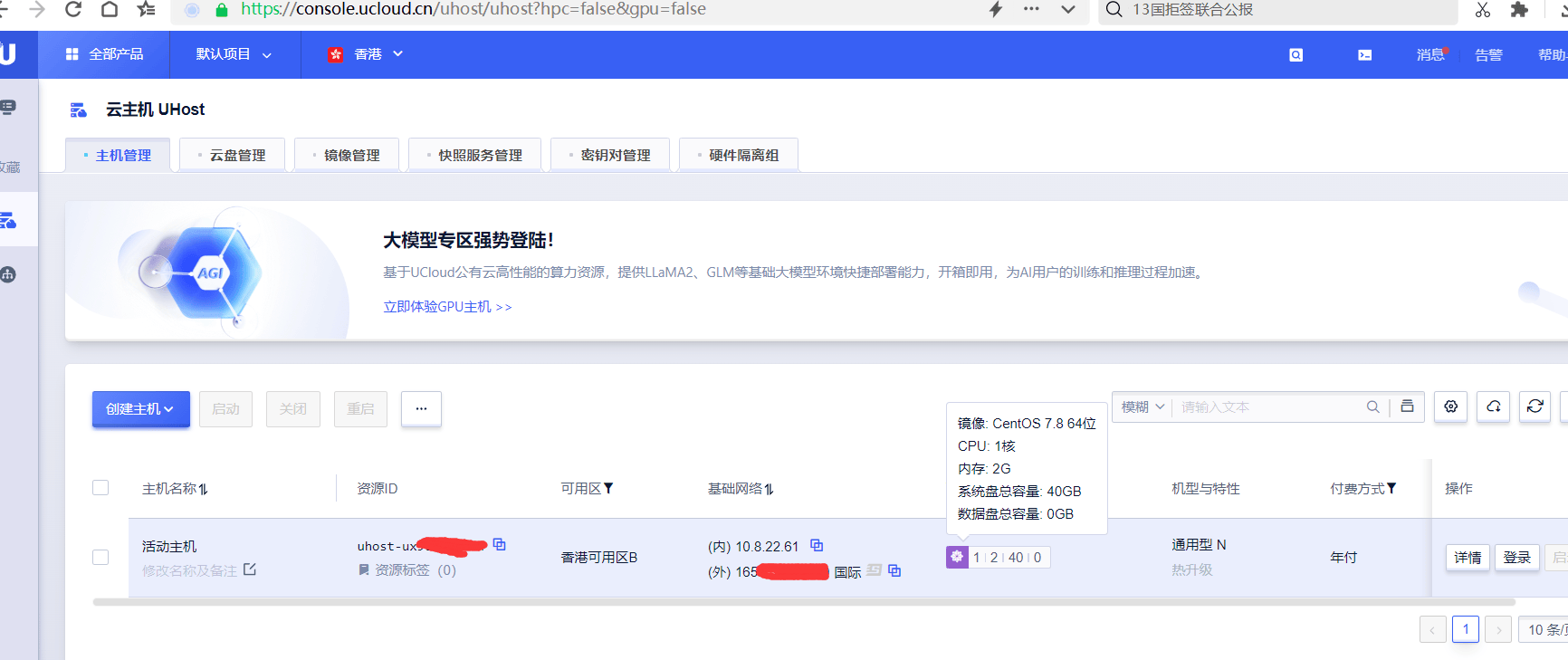The height and width of the screenshot is (660, 1568).
Task: Open the browser extensions puzzle icon
Action: point(1519,9)
